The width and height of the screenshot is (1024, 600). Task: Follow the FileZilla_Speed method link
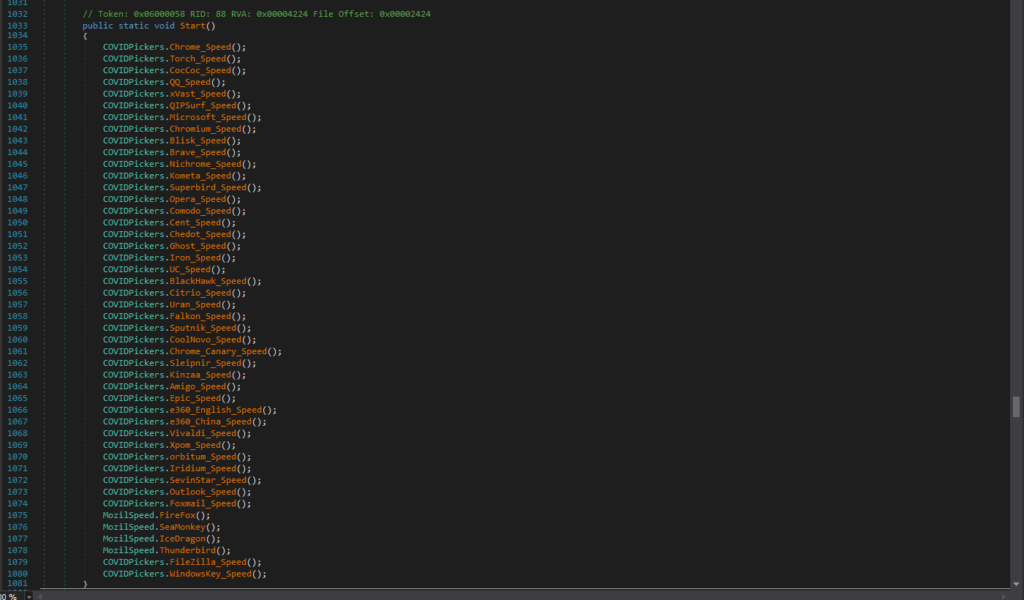coord(211,562)
